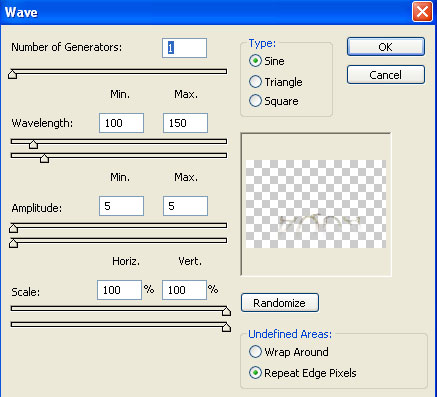The height and width of the screenshot is (397, 437).
Task: Click the Randomize button
Action: click(280, 303)
